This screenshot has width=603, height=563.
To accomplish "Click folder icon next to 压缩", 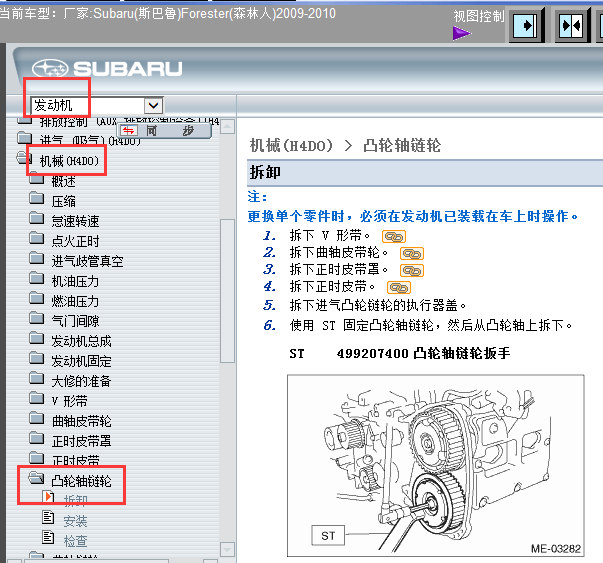I will coord(37,198).
